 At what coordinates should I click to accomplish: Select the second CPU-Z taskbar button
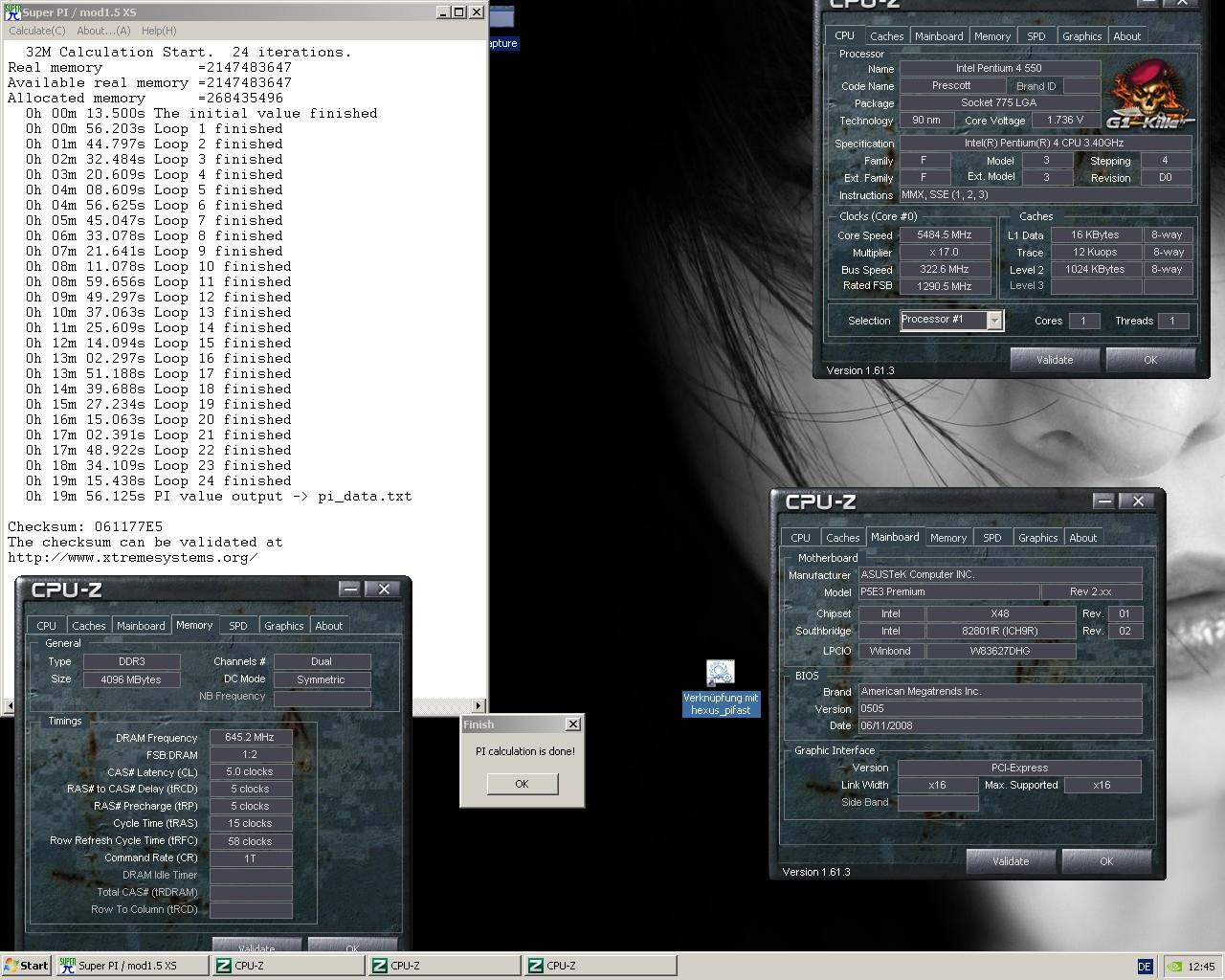coord(445,966)
